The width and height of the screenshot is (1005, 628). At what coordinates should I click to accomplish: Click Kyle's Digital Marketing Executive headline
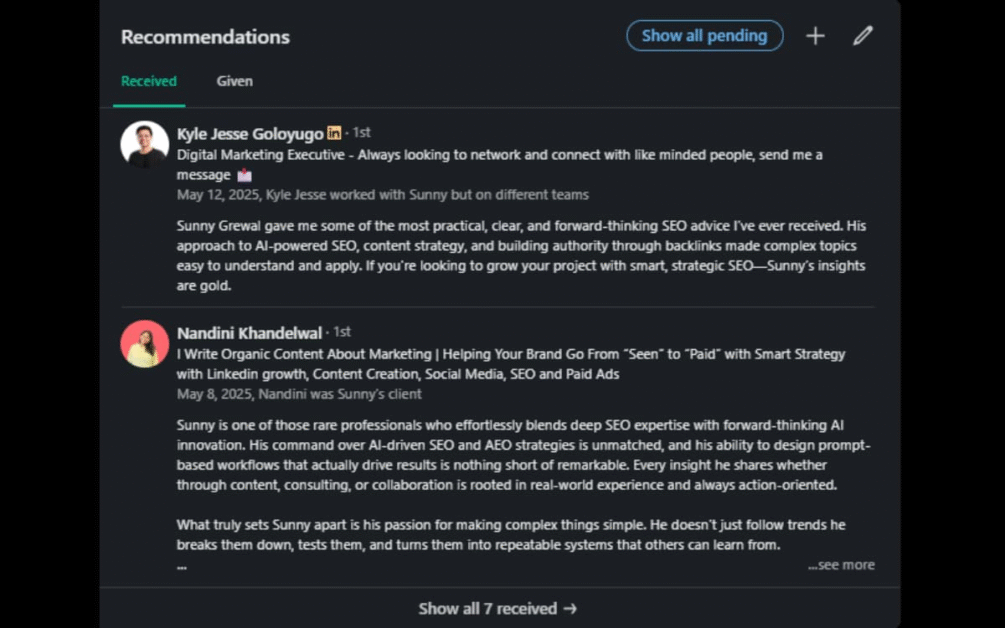pyautogui.click(x=499, y=165)
